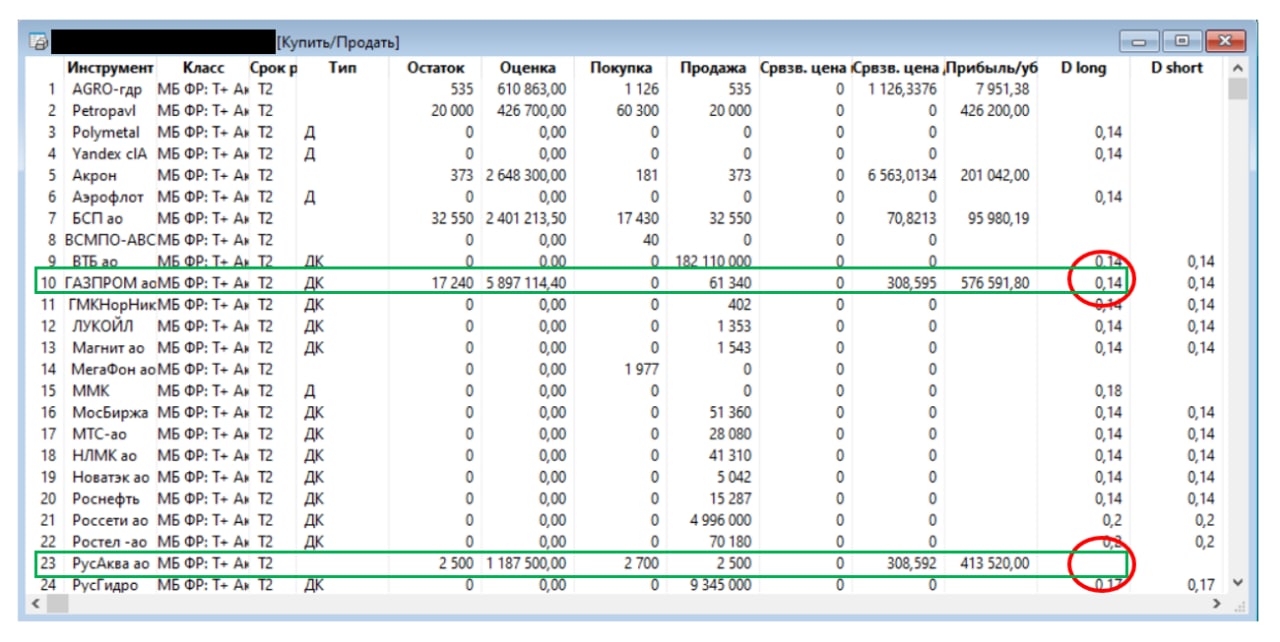Click the vertical scrollbar up arrow
The height and width of the screenshot is (642, 1280).
click(1238, 68)
